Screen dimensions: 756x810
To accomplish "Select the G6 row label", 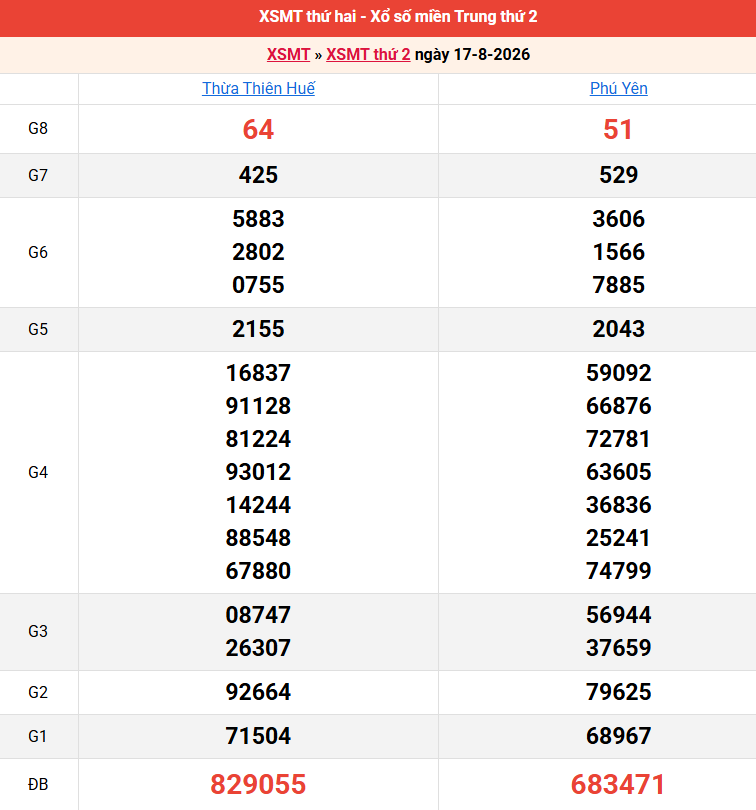I will 38,252.
